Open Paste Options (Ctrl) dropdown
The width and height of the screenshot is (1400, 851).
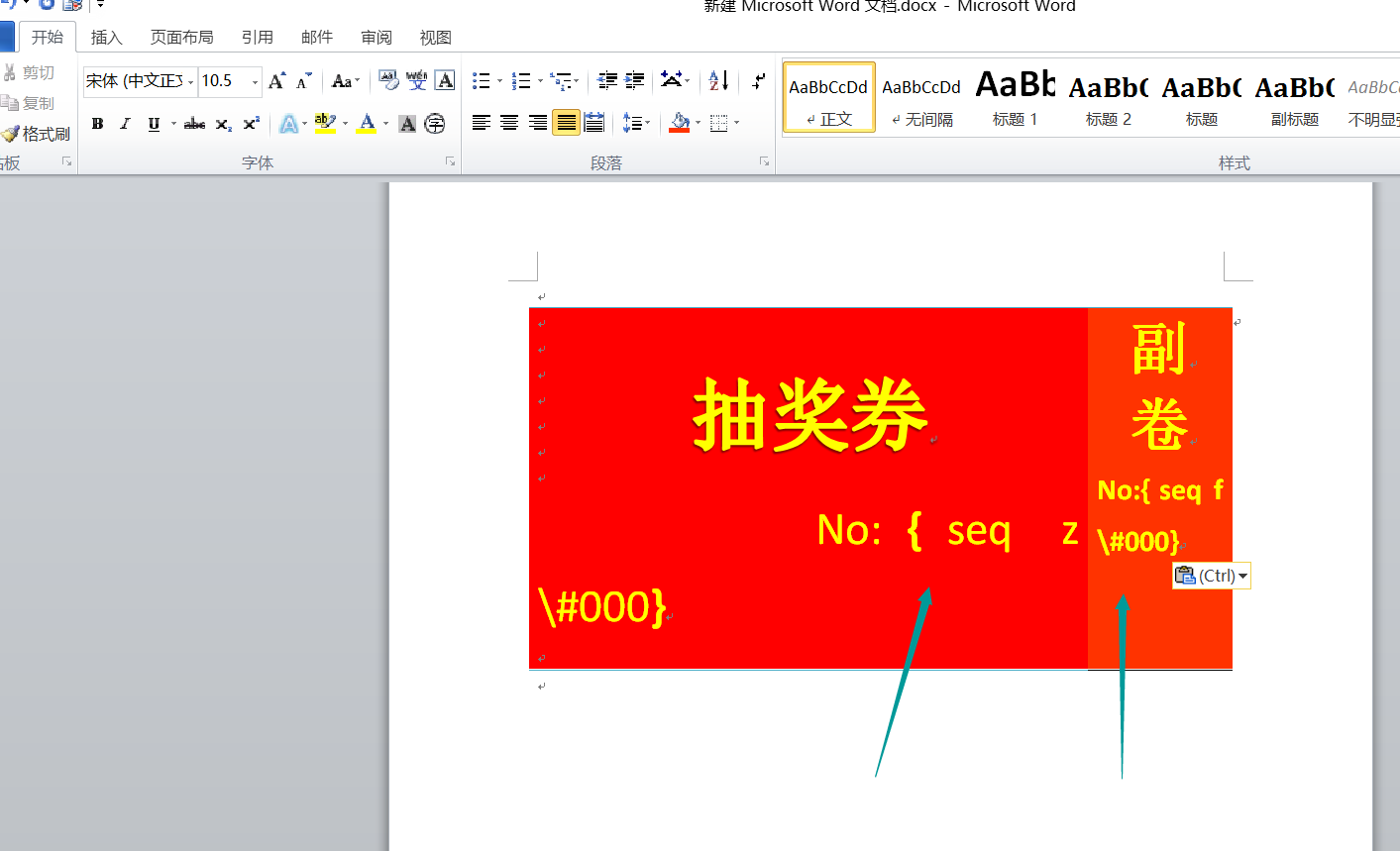pyautogui.click(x=1211, y=576)
